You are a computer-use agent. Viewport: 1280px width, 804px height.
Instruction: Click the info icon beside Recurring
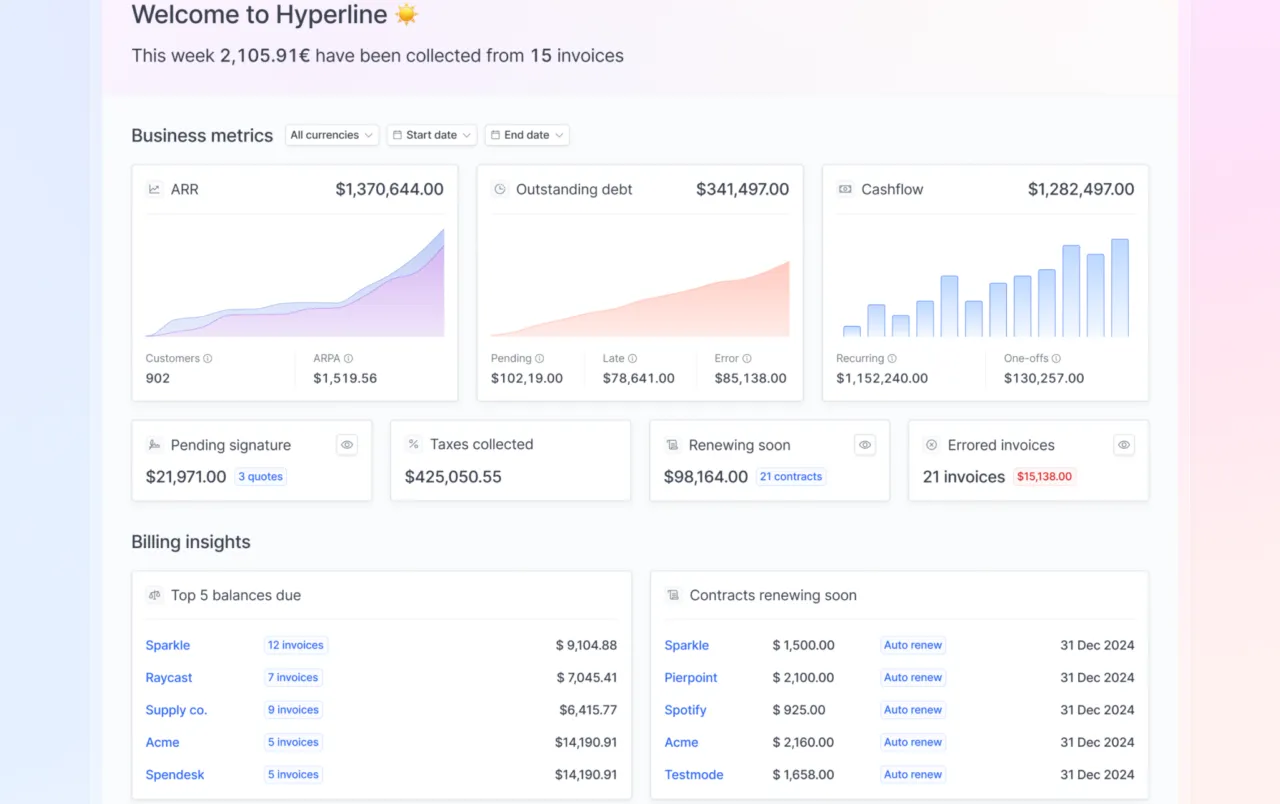click(x=892, y=358)
